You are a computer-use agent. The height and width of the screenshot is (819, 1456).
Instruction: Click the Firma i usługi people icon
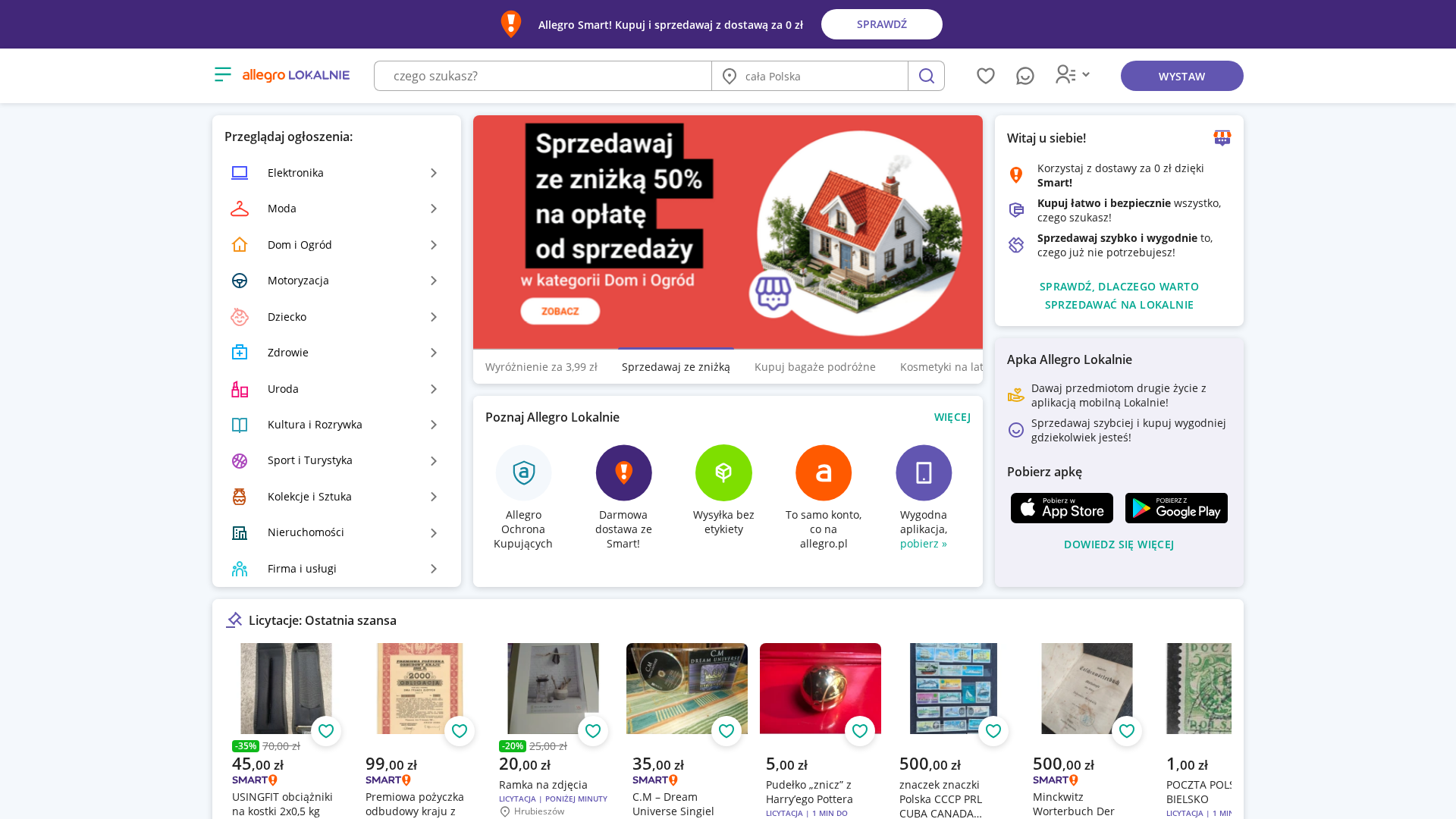click(240, 569)
